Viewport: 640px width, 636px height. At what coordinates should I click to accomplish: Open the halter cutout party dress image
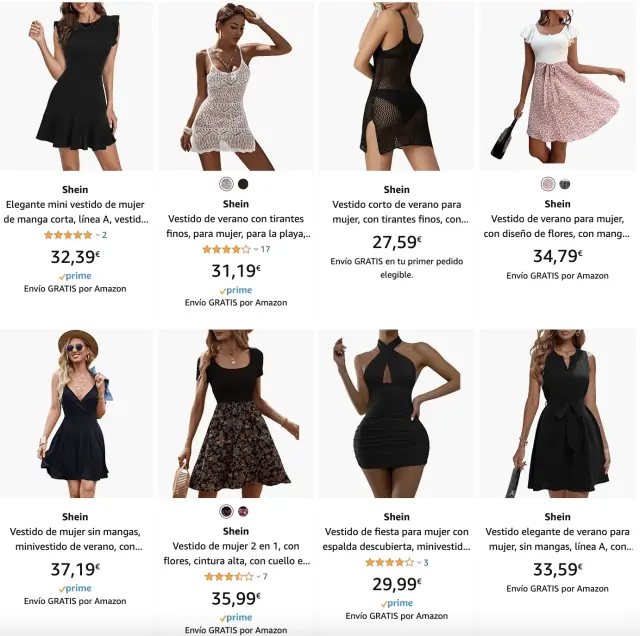[x=396, y=414]
